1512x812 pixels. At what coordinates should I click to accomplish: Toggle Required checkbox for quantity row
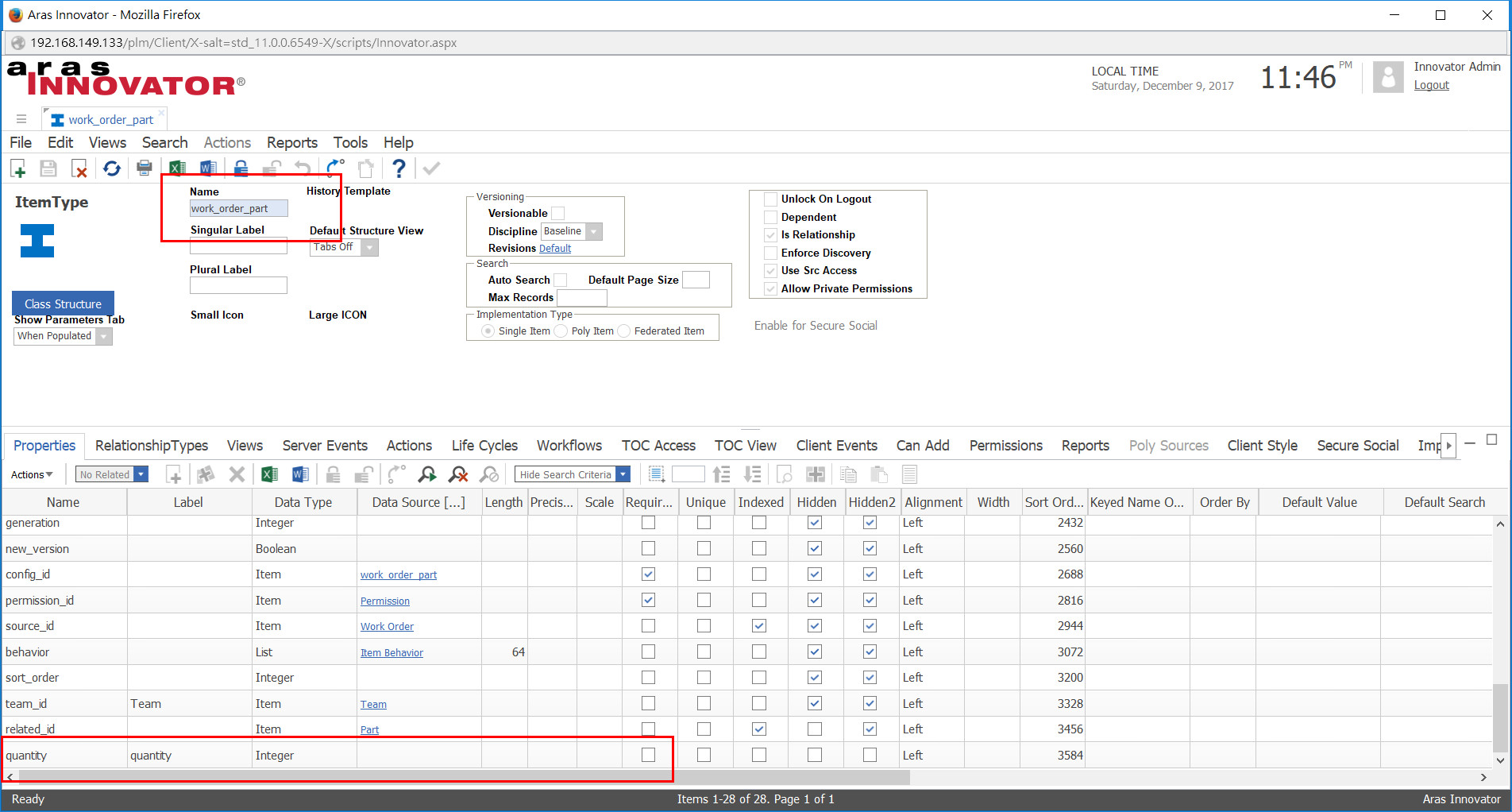pyautogui.click(x=649, y=755)
